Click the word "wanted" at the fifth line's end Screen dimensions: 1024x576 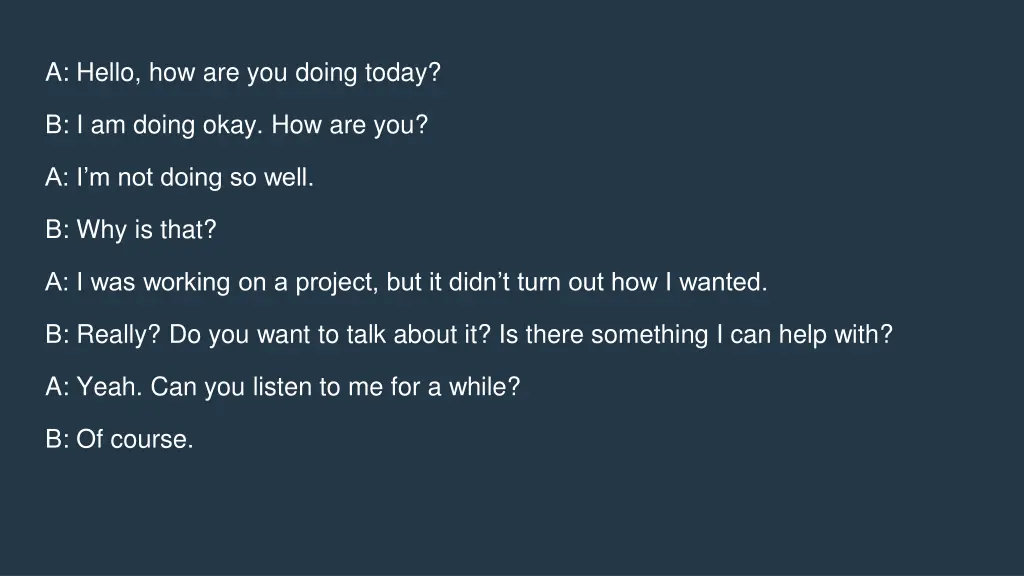(720, 282)
